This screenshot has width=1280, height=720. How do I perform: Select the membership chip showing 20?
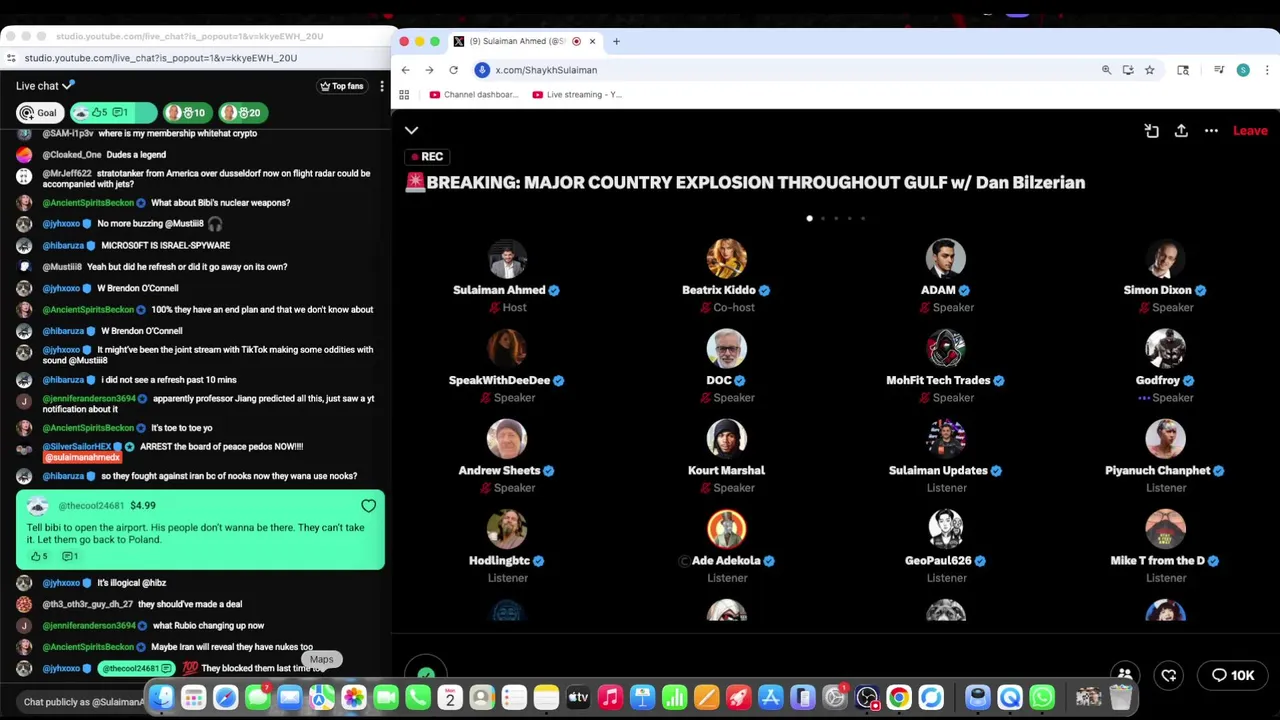coord(241,113)
